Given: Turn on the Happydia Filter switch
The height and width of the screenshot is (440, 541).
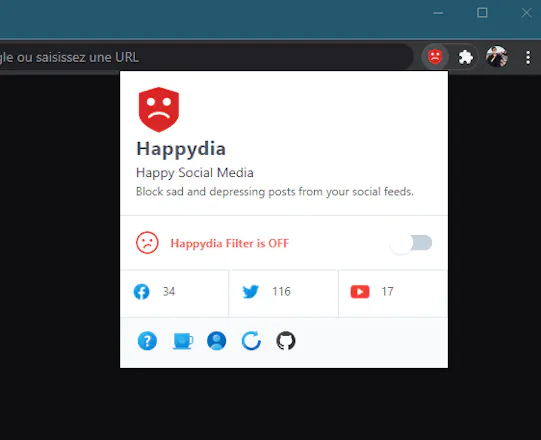Looking at the screenshot, I should (x=411, y=243).
